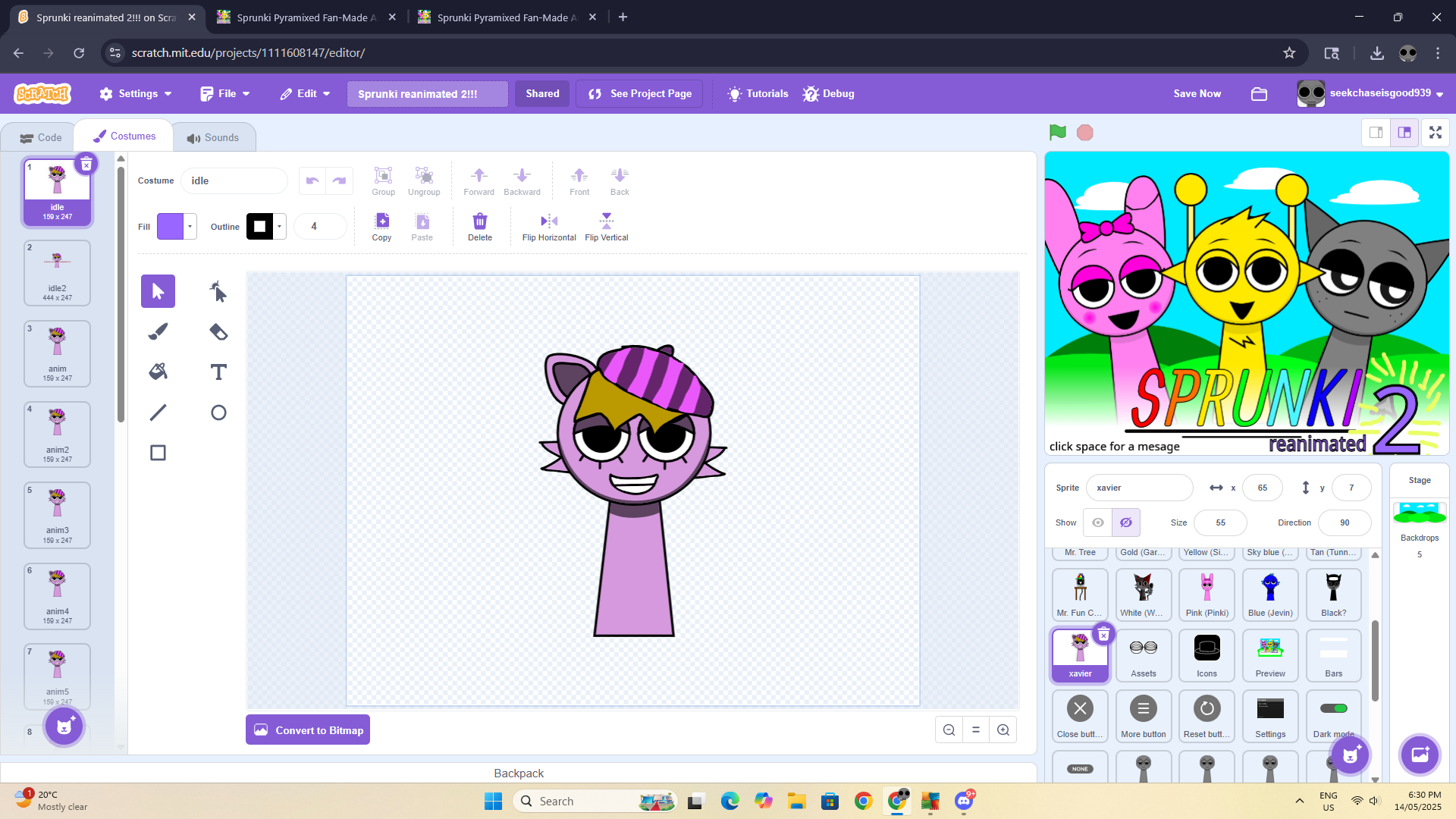Hide the sprite with crossed-eye icon
1456x819 pixels.
(1126, 522)
